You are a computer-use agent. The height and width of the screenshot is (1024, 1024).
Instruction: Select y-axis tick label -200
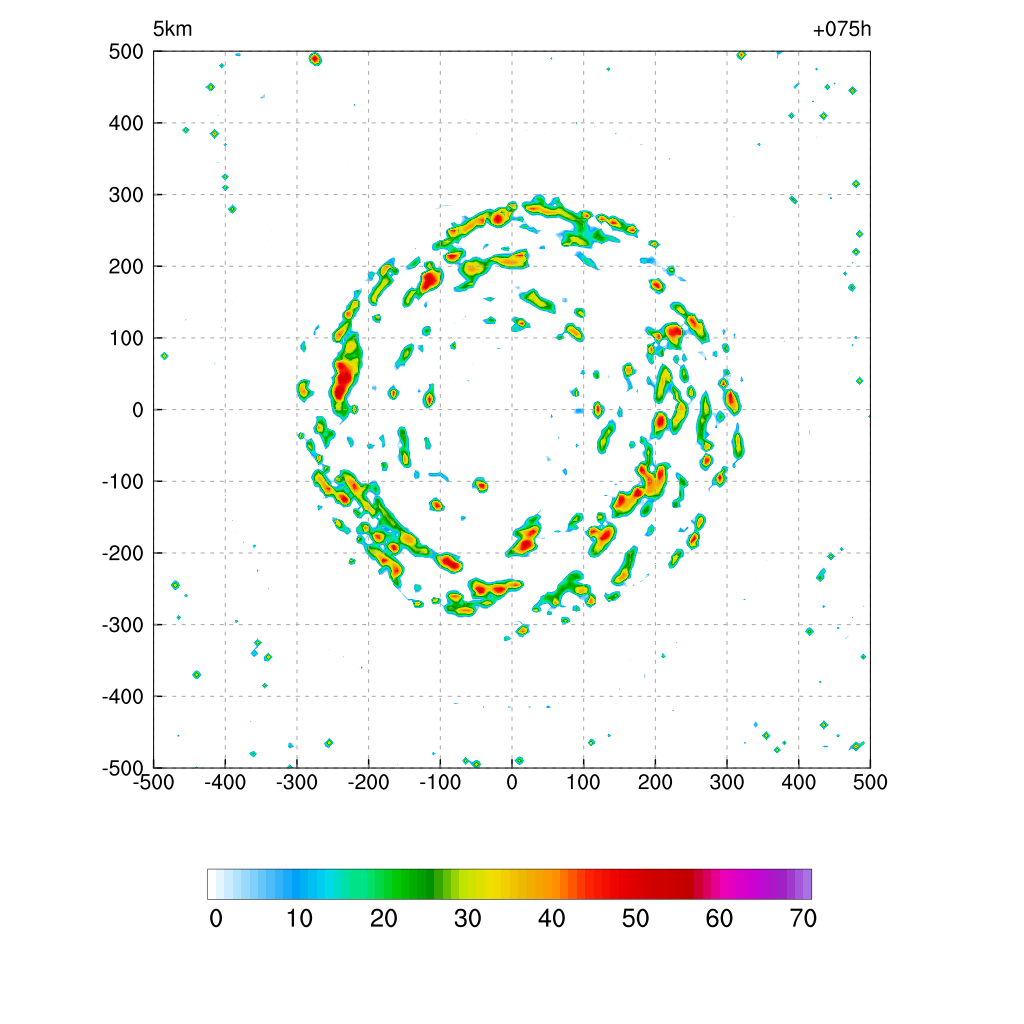point(123,553)
